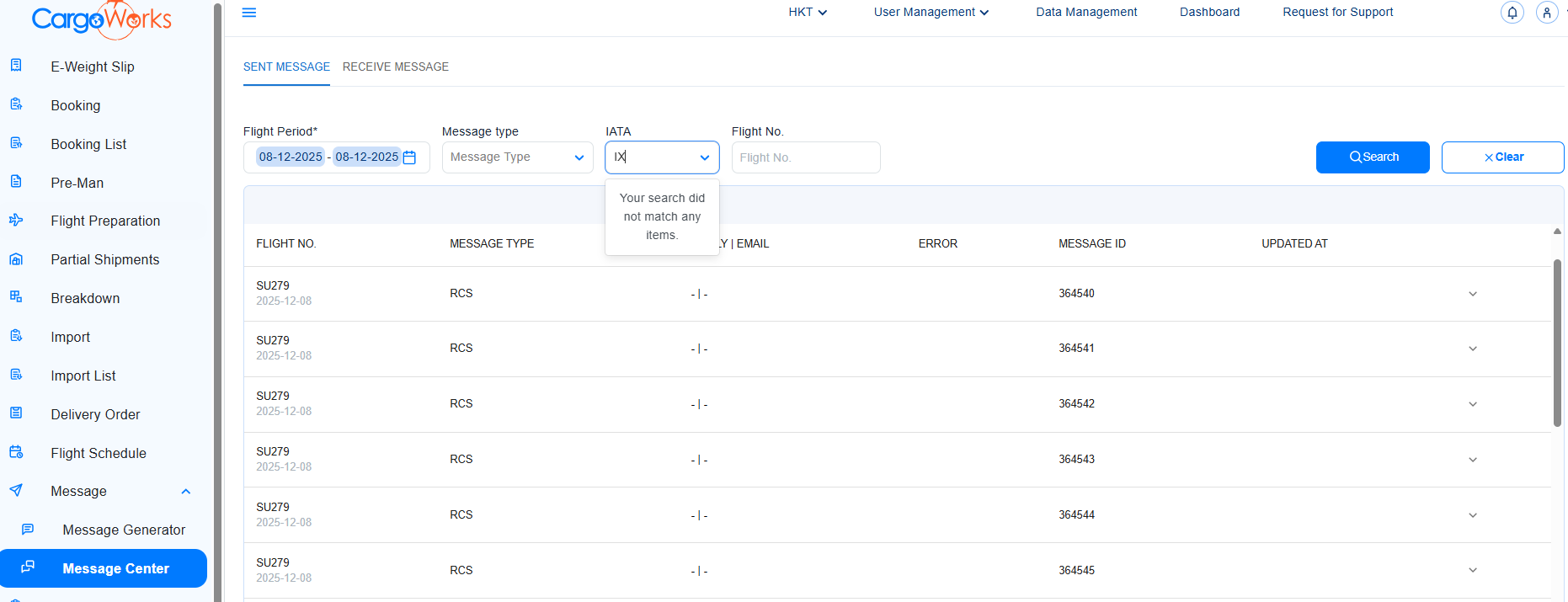The image size is (1568, 602).
Task: Open the user profile icon
Action: pos(1547,13)
